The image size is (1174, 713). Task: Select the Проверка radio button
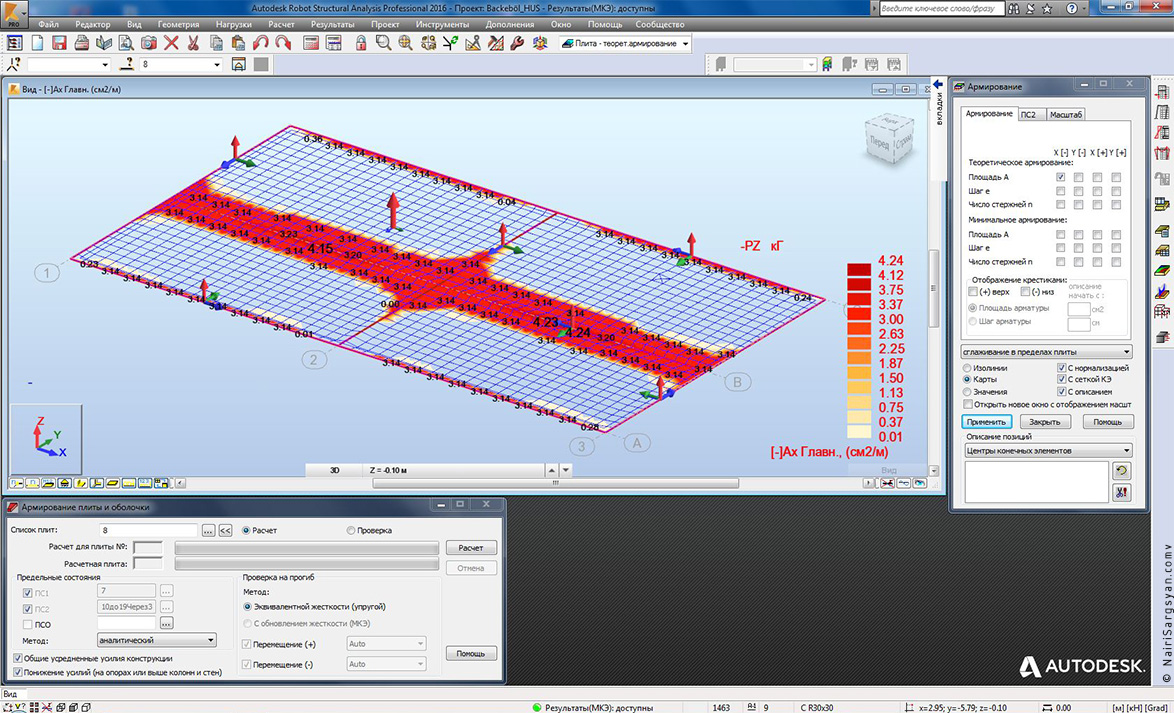click(x=350, y=530)
